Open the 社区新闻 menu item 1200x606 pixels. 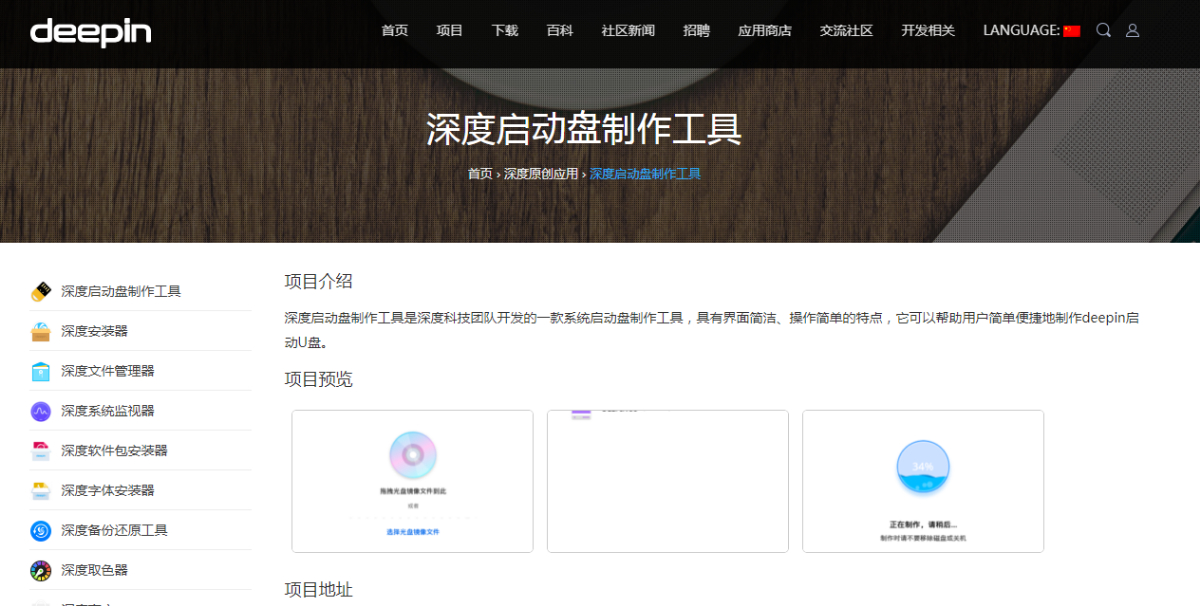point(628,30)
